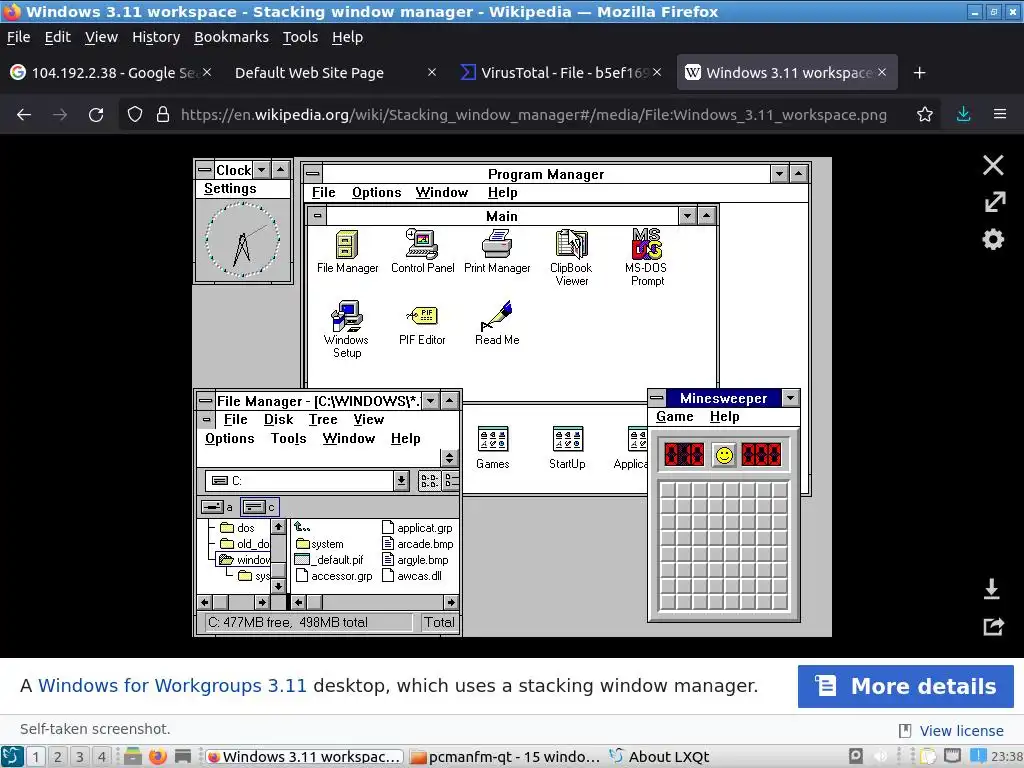Open the Firefox File menu

(x=18, y=37)
